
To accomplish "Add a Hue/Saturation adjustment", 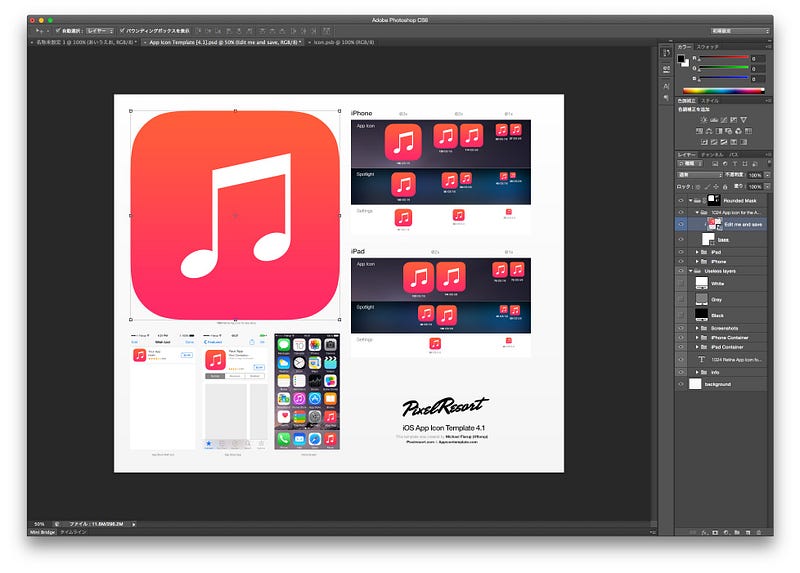I will click(x=699, y=131).
